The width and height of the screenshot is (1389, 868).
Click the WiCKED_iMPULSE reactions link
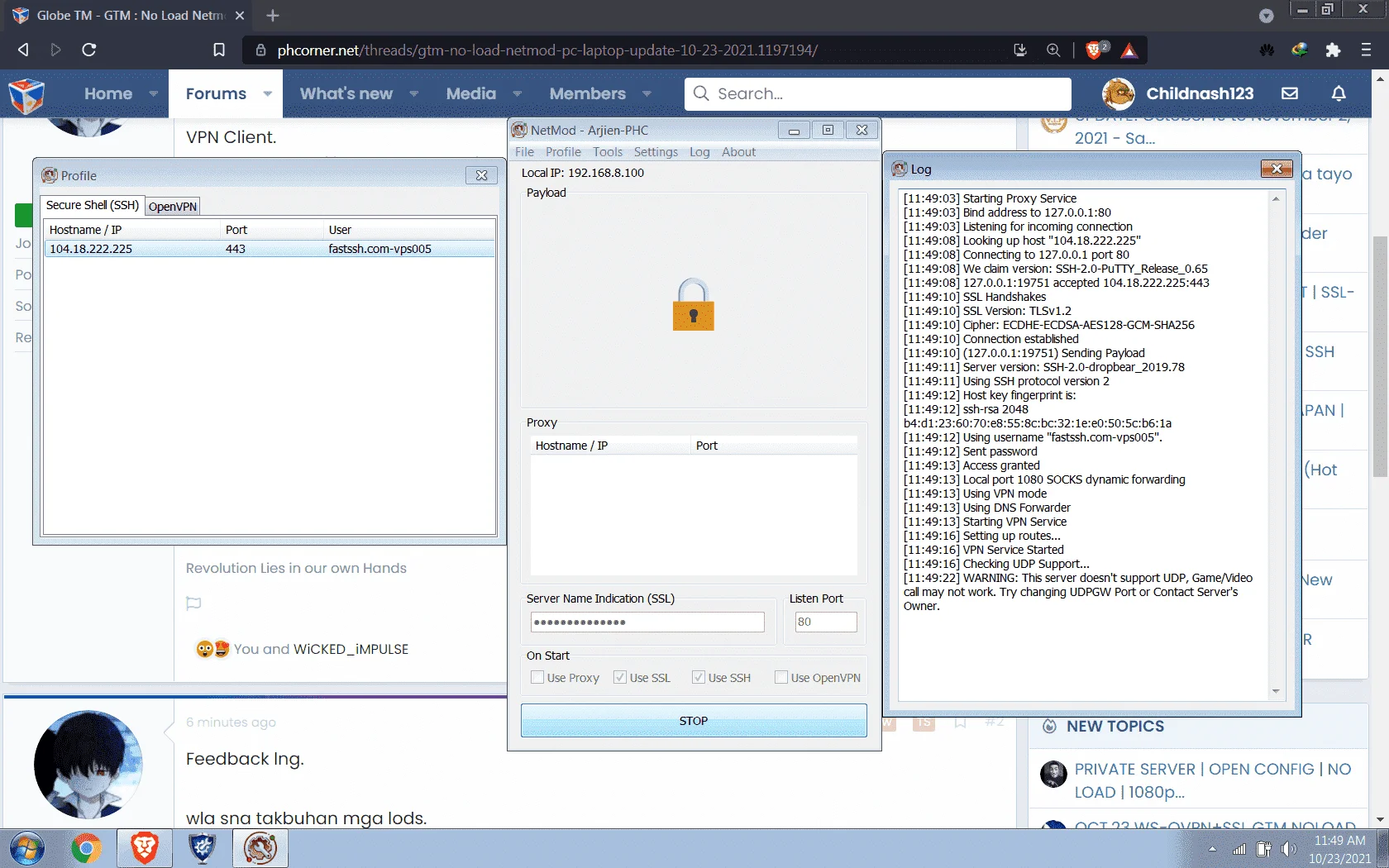(x=351, y=649)
